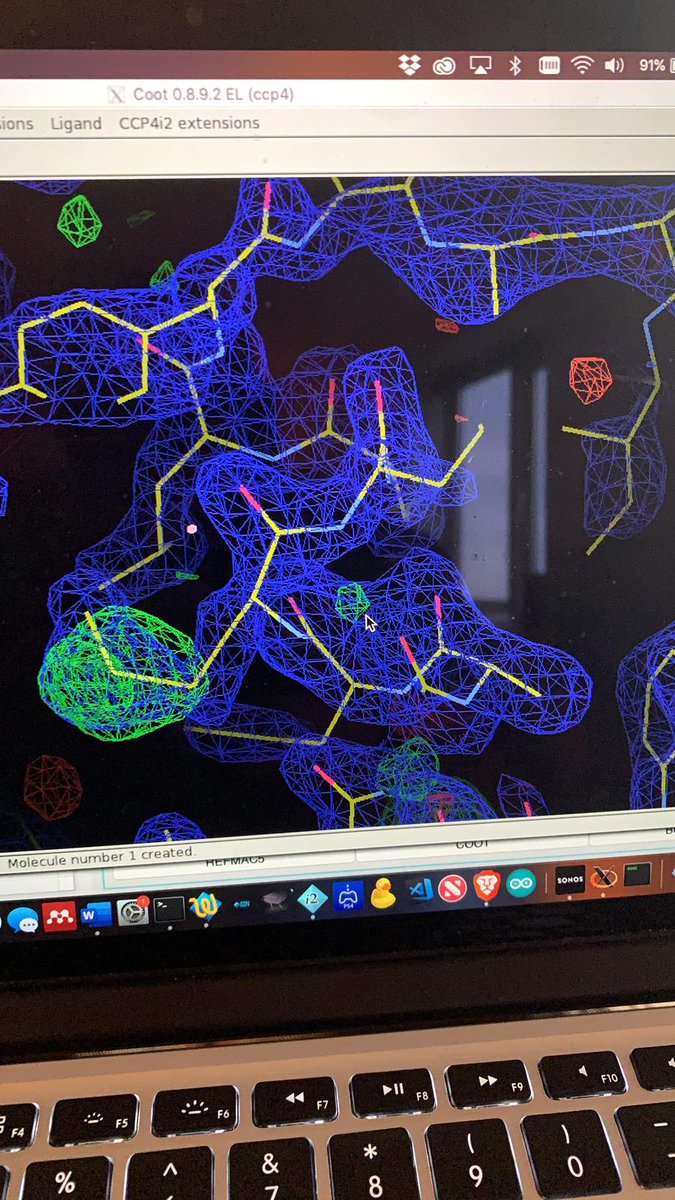675x1200 pixels.
Task: Open the CCP4i2 extensions menu
Action: [x=189, y=123]
